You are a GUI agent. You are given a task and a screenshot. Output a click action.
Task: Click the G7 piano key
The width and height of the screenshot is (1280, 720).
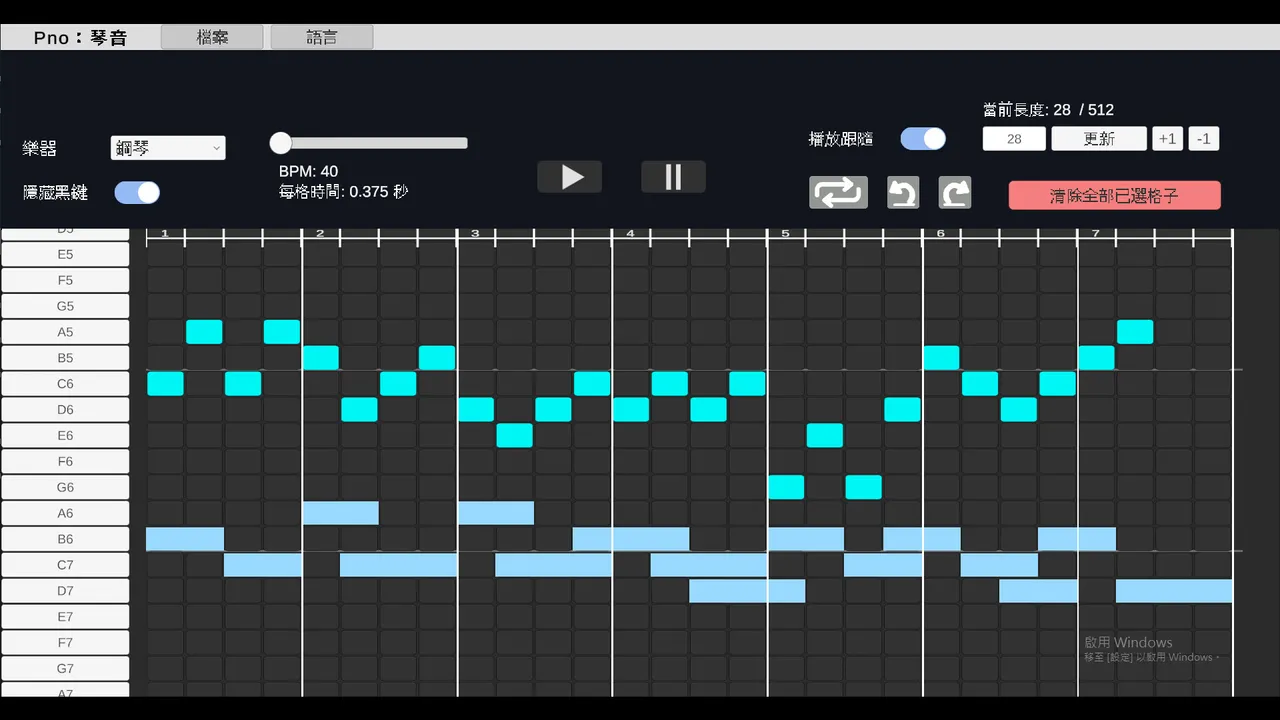tap(65, 669)
